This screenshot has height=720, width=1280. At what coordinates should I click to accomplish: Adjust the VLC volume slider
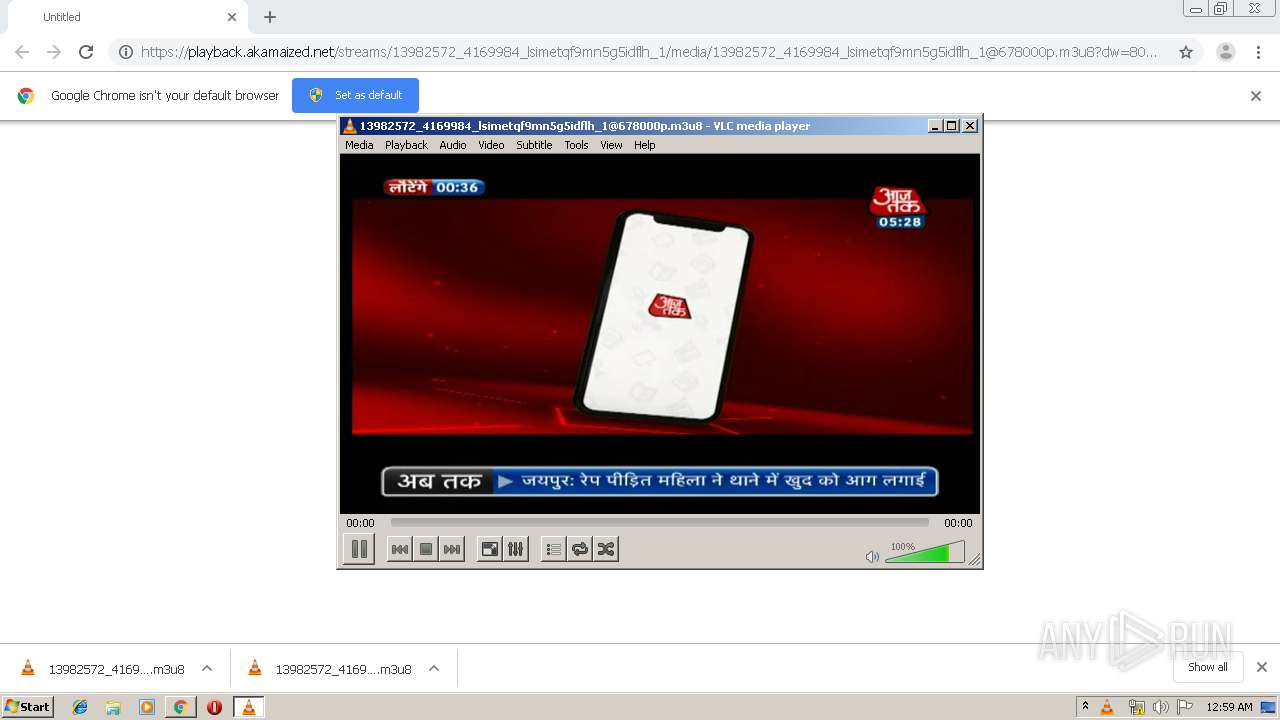point(925,552)
